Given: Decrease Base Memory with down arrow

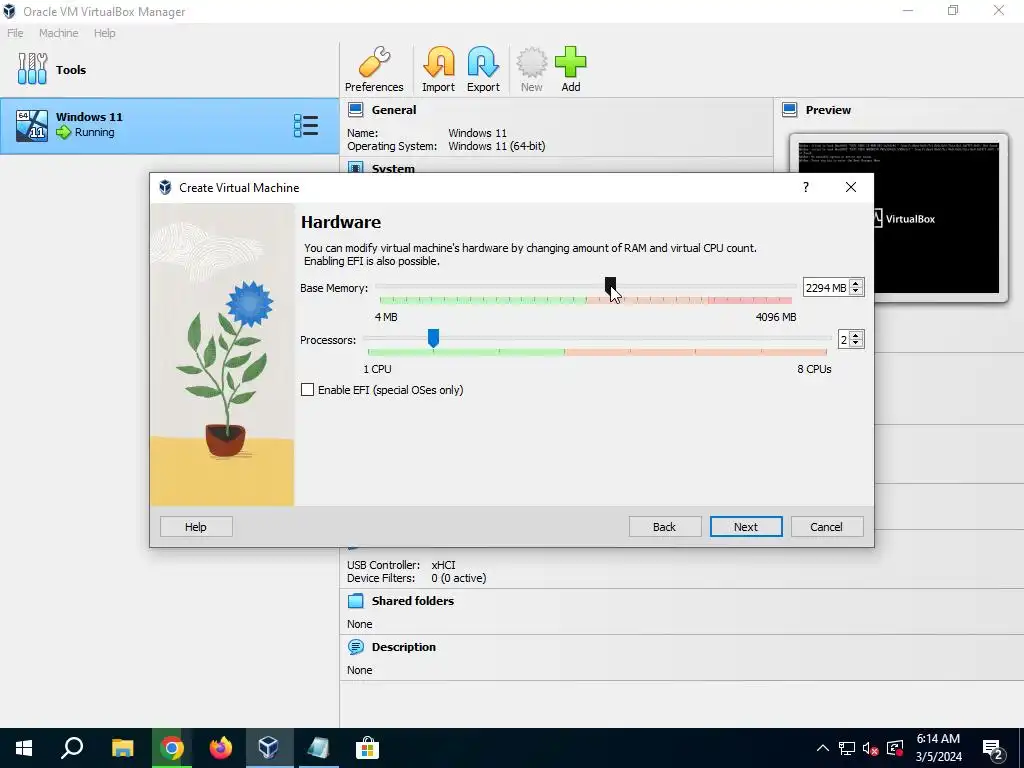Looking at the screenshot, I should point(856,291).
